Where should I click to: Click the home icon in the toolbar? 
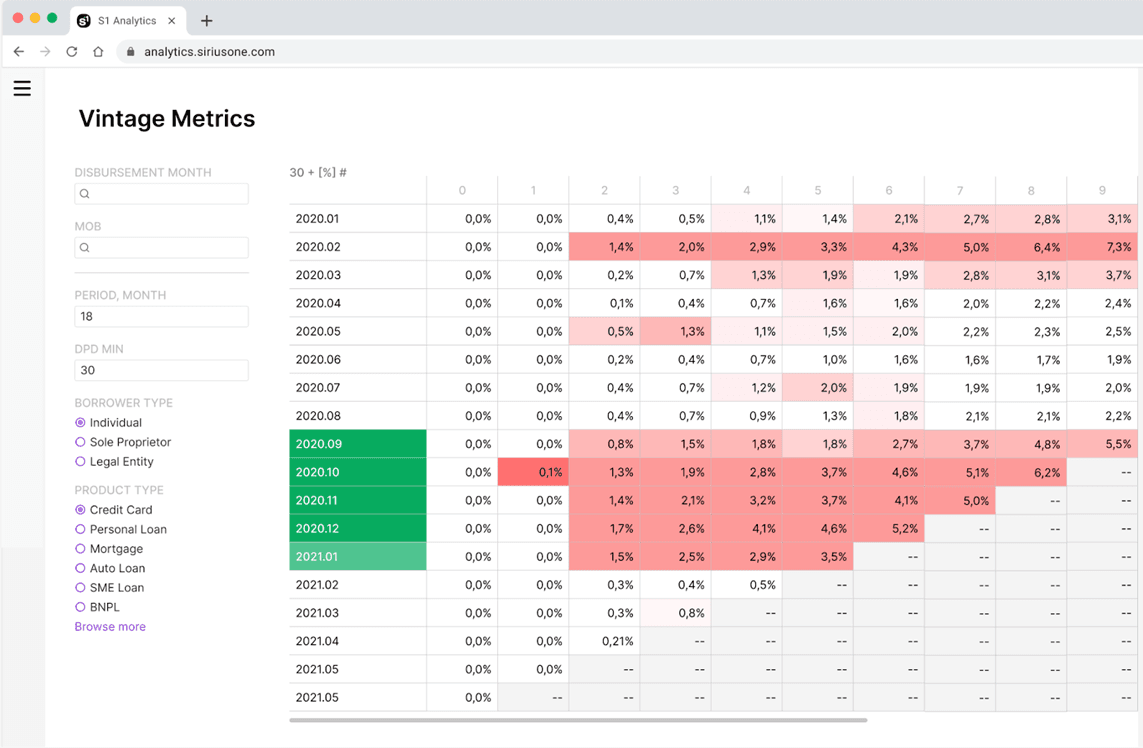point(97,51)
